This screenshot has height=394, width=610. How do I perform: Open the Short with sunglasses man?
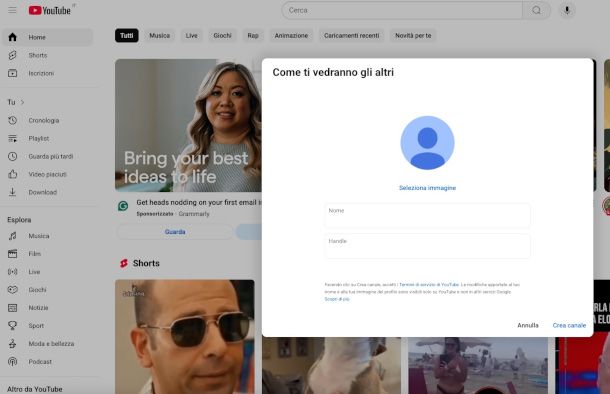point(185,337)
